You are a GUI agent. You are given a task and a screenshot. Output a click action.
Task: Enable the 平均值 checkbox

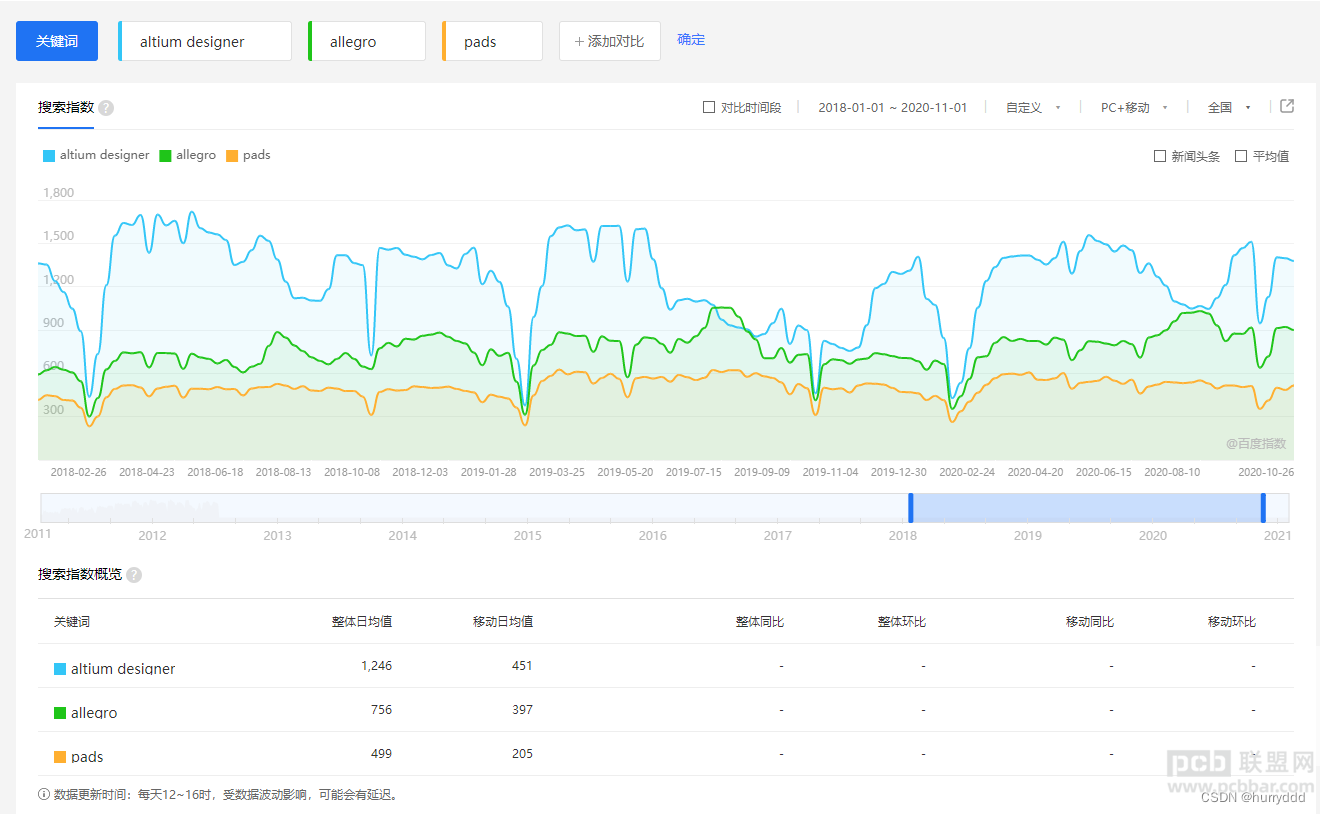tap(1241, 156)
